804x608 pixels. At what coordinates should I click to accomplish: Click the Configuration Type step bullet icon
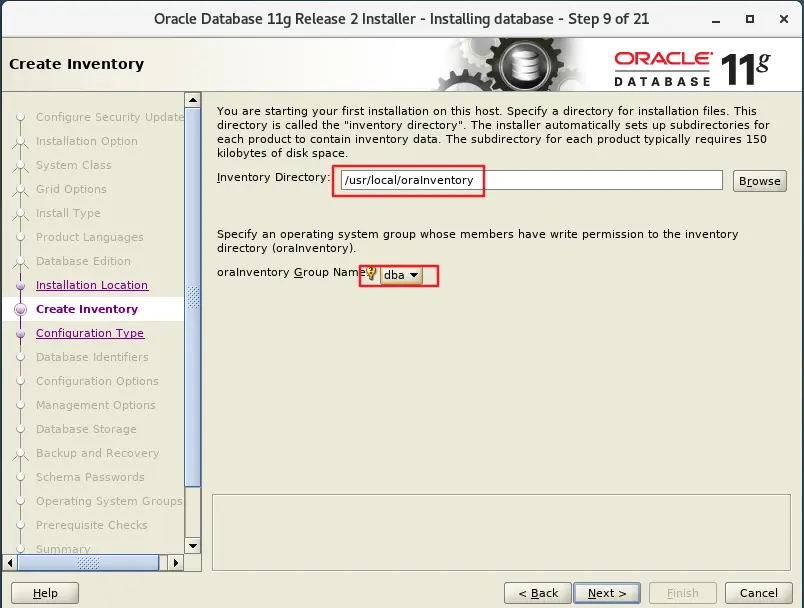tap(21, 333)
